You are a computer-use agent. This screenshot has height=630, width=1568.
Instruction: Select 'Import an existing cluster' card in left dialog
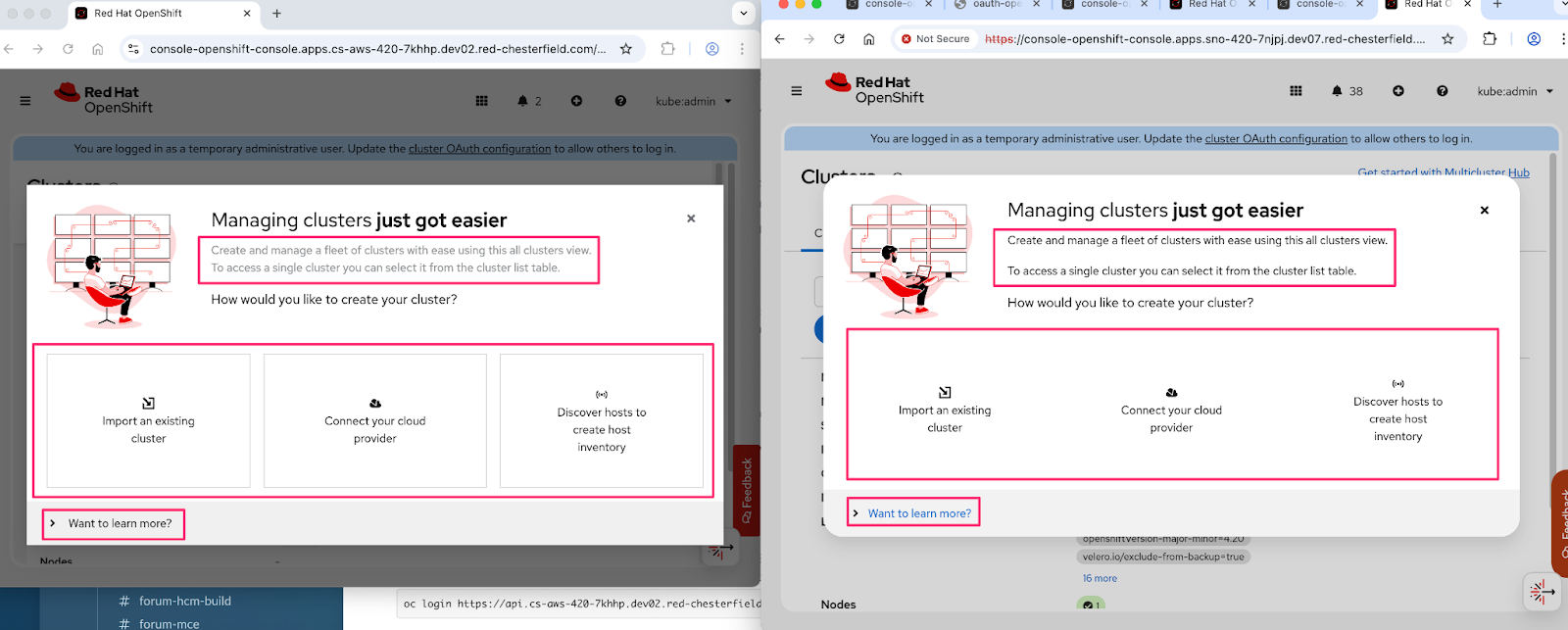tap(149, 420)
